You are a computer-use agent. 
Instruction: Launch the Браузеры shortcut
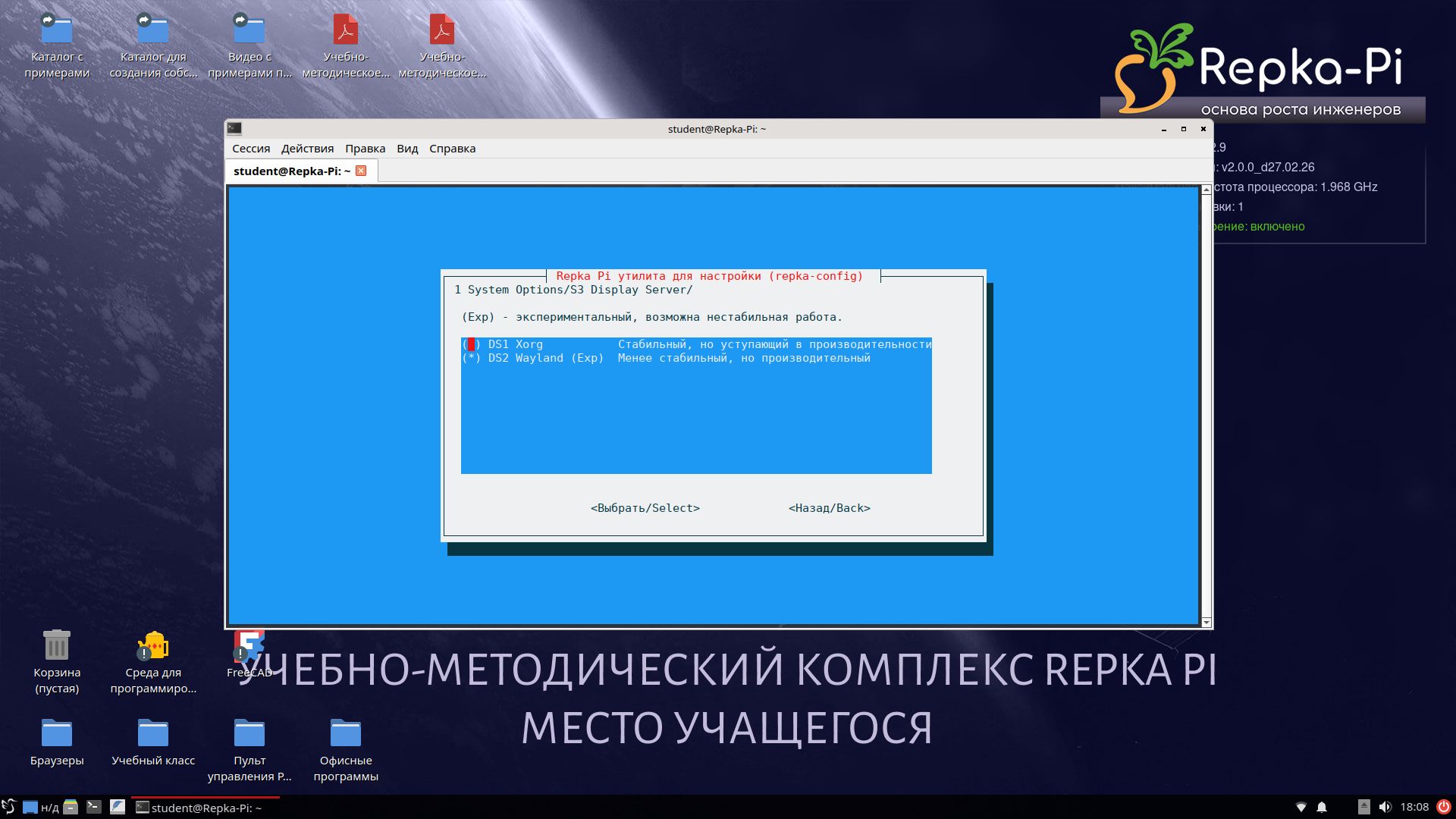click(57, 734)
